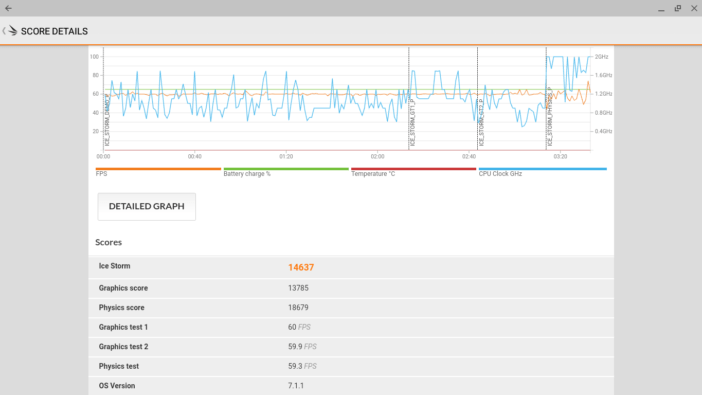Click the Score Details header title
This screenshot has width=702, height=395.
54,31
